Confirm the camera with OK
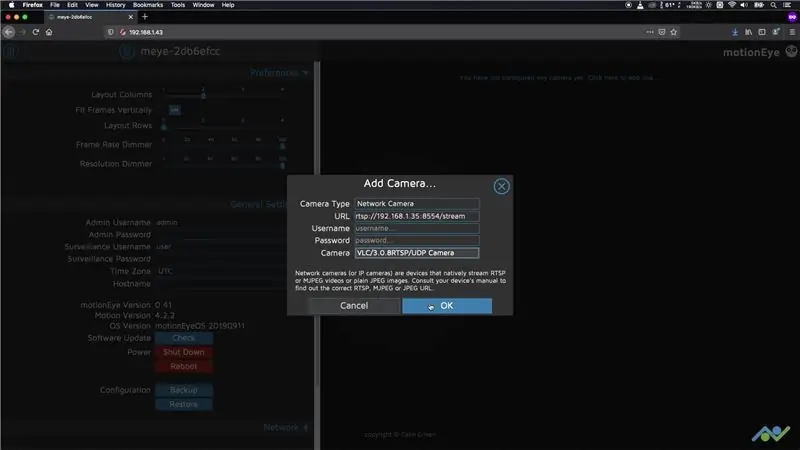 point(447,306)
